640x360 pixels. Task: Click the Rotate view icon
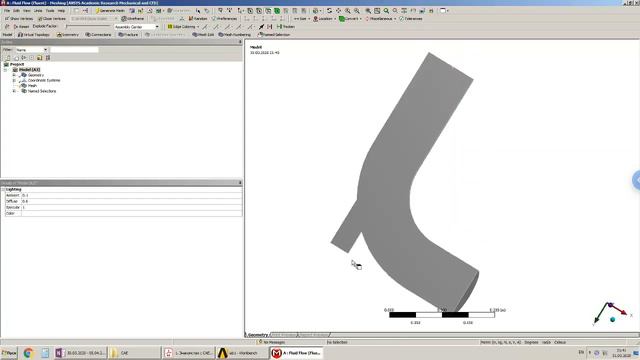(329, 11)
